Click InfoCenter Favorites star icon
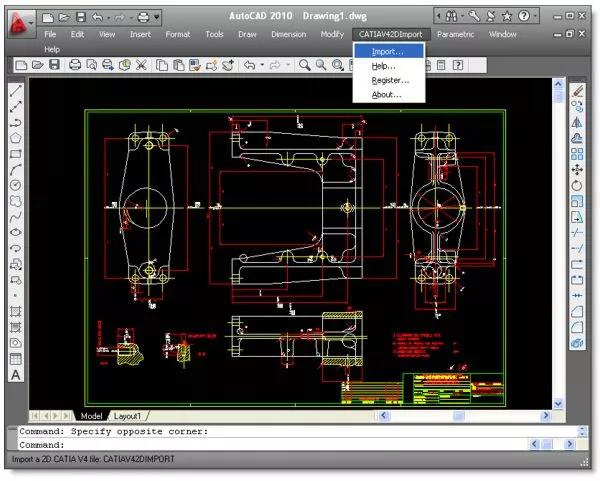The height and width of the screenshot is (481, 600). (x=507, y=16)
